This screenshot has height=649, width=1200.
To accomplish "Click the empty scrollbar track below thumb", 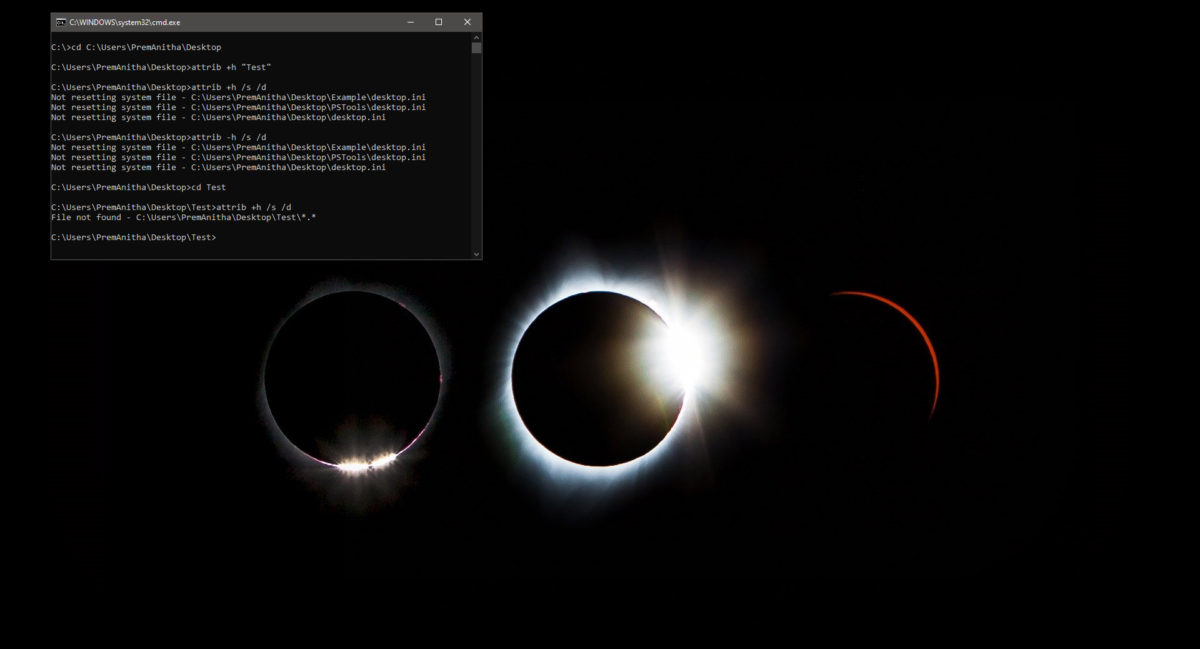I will pos(476,150).
